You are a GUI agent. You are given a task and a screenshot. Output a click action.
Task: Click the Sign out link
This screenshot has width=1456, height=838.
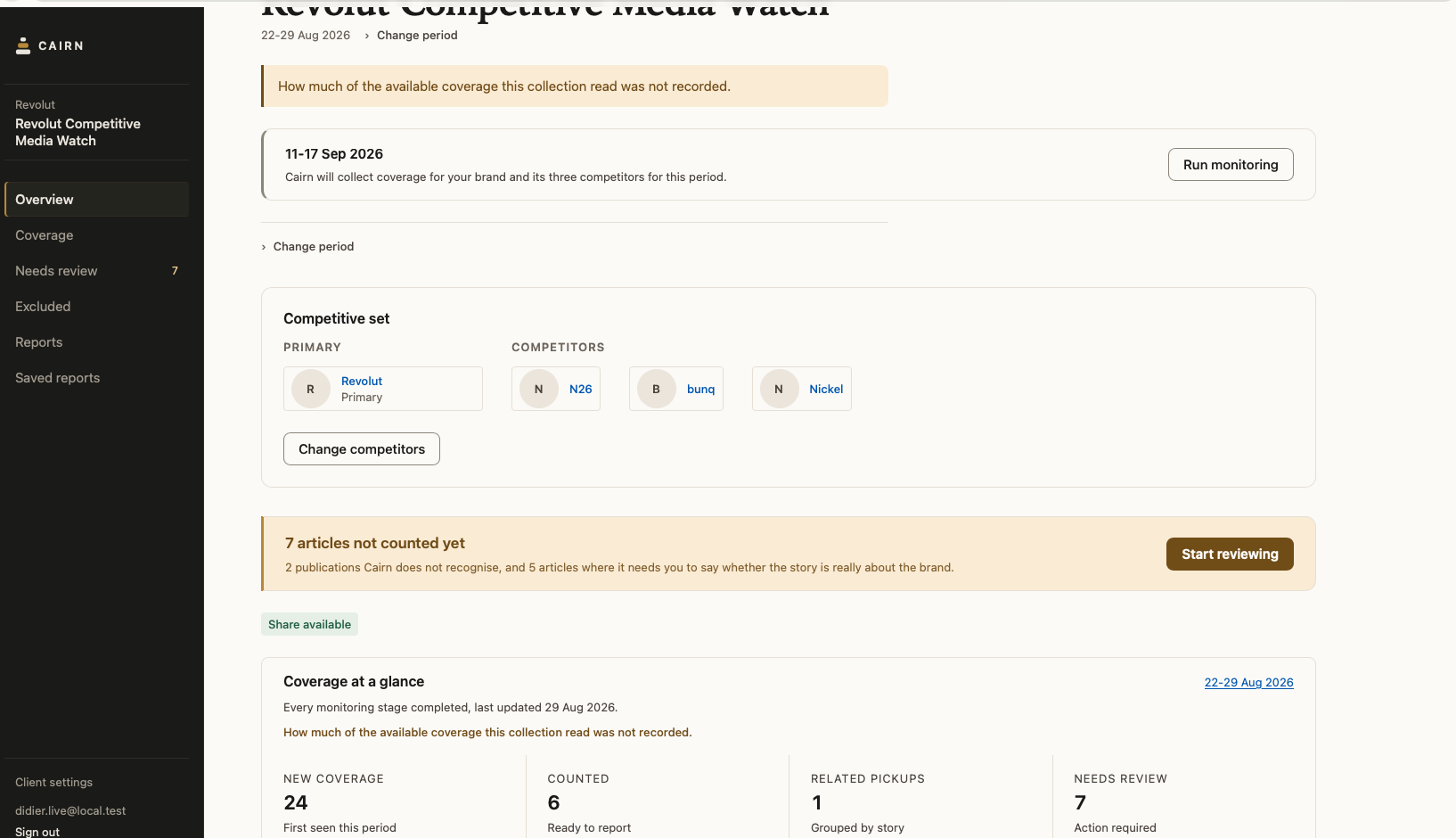(37, 832)
